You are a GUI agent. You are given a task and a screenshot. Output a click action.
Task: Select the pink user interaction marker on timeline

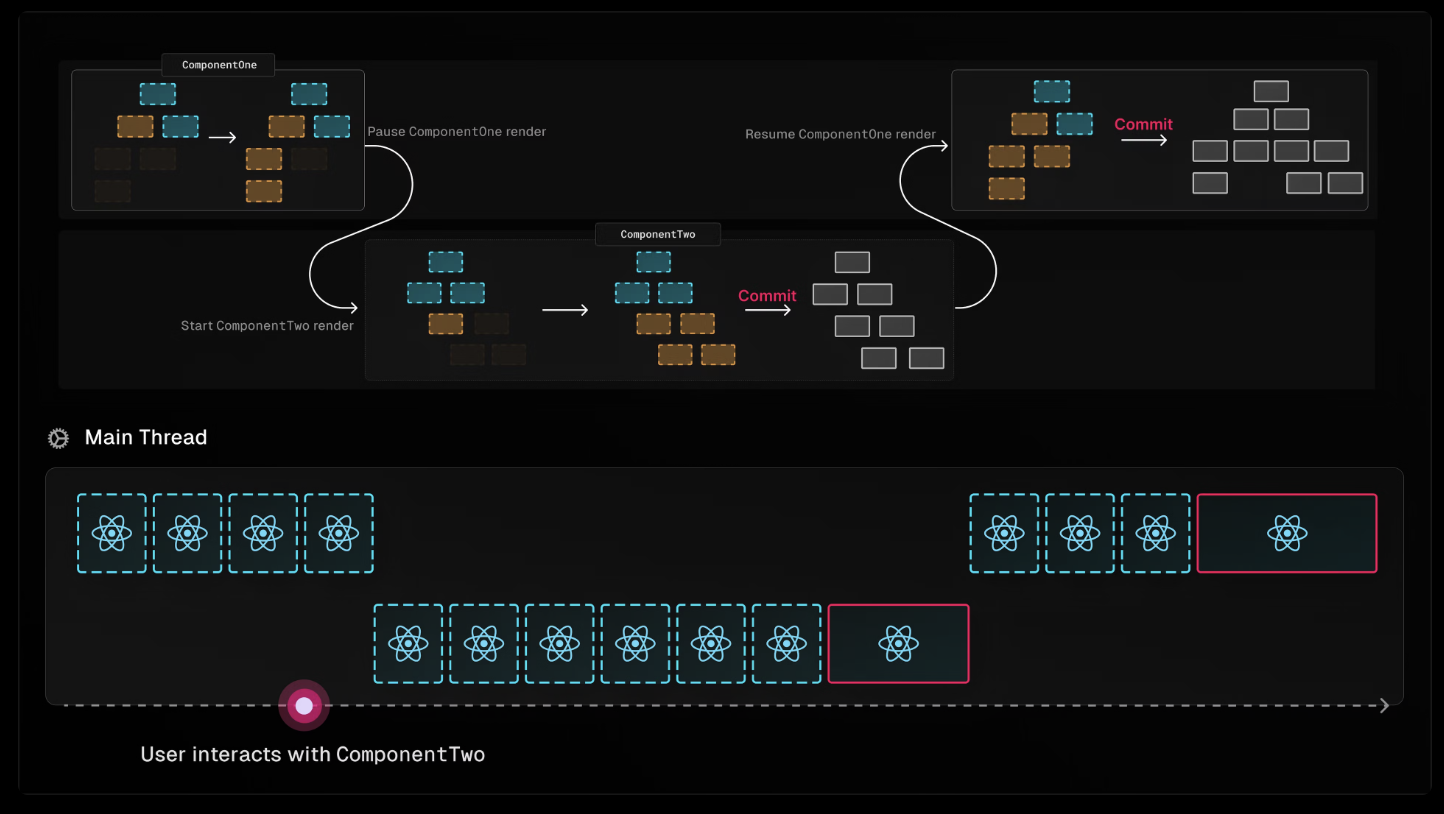click(x=304, y=706)
